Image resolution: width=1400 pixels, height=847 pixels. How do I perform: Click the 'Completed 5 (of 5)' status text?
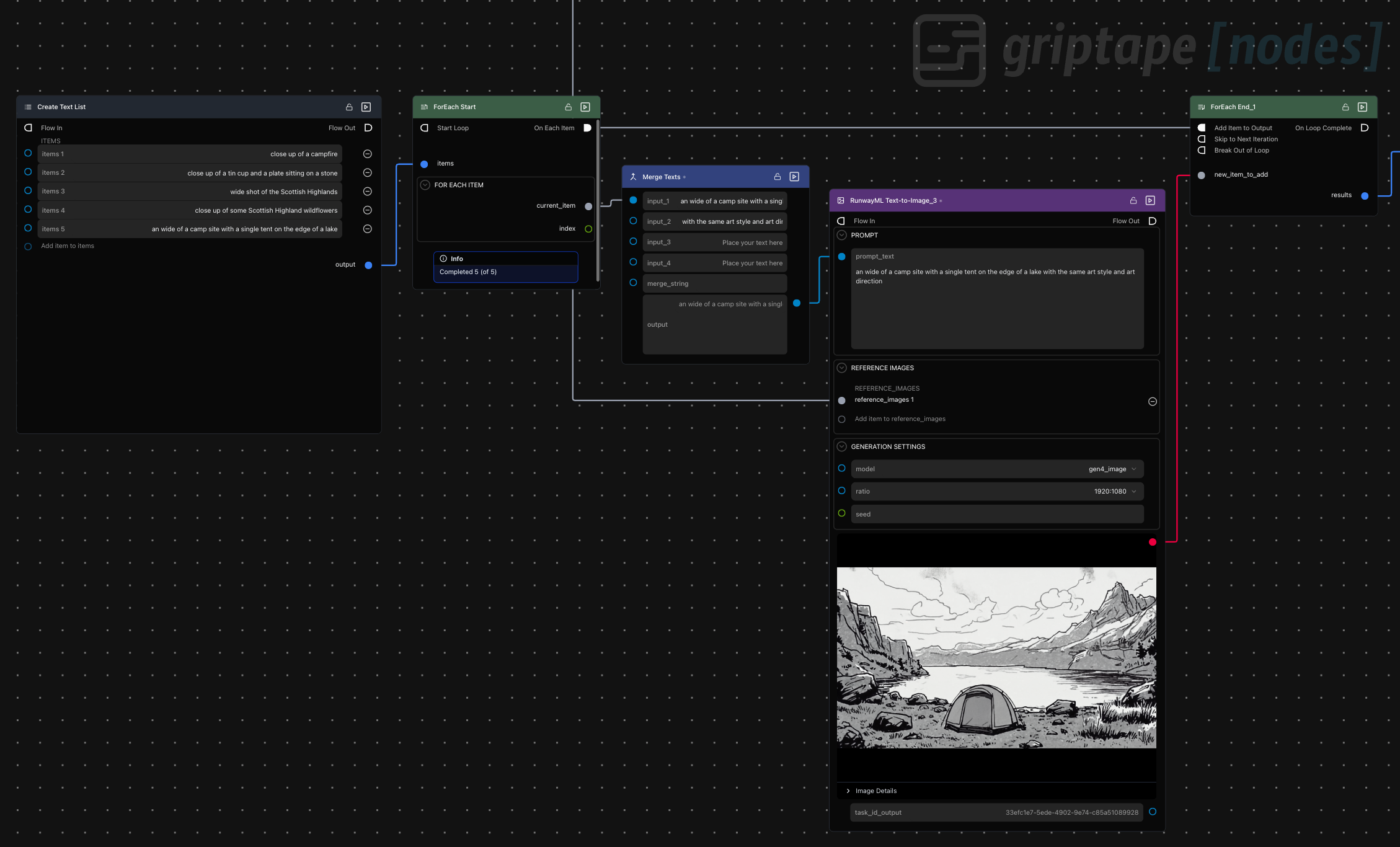(x=468, y=272)
